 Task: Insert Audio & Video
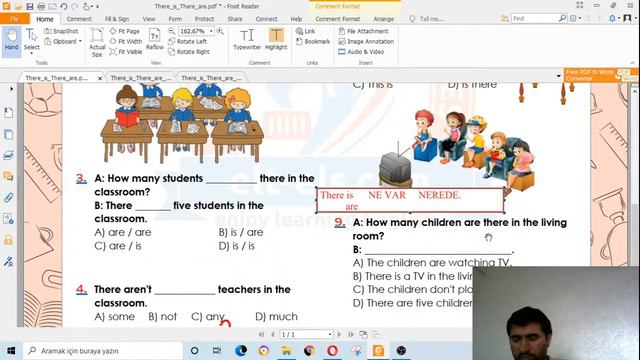(x=361, y=52)
